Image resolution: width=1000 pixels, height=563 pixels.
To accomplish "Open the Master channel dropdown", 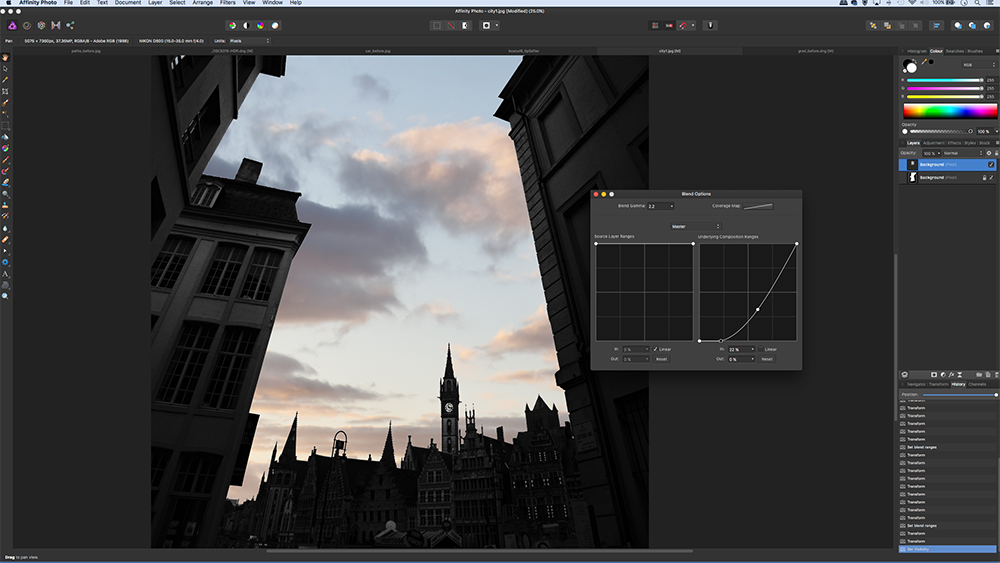I will (x=695, y=226).
